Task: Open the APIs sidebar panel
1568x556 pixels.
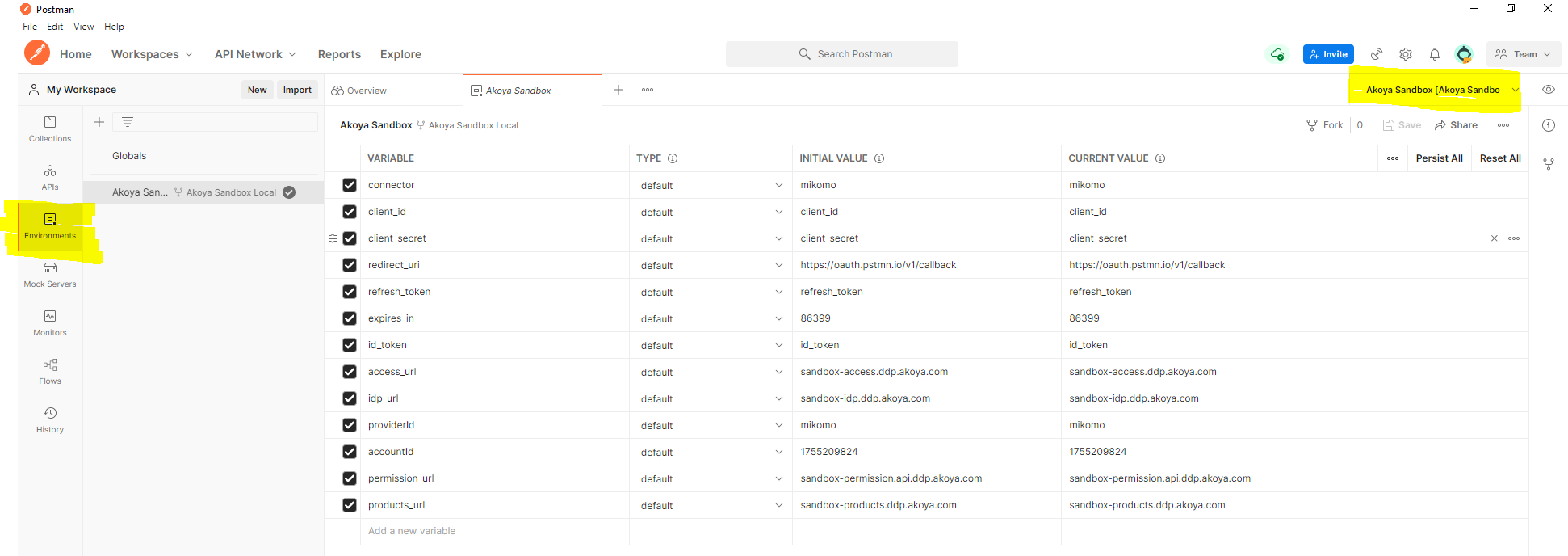Action: (x=50, y=178)
